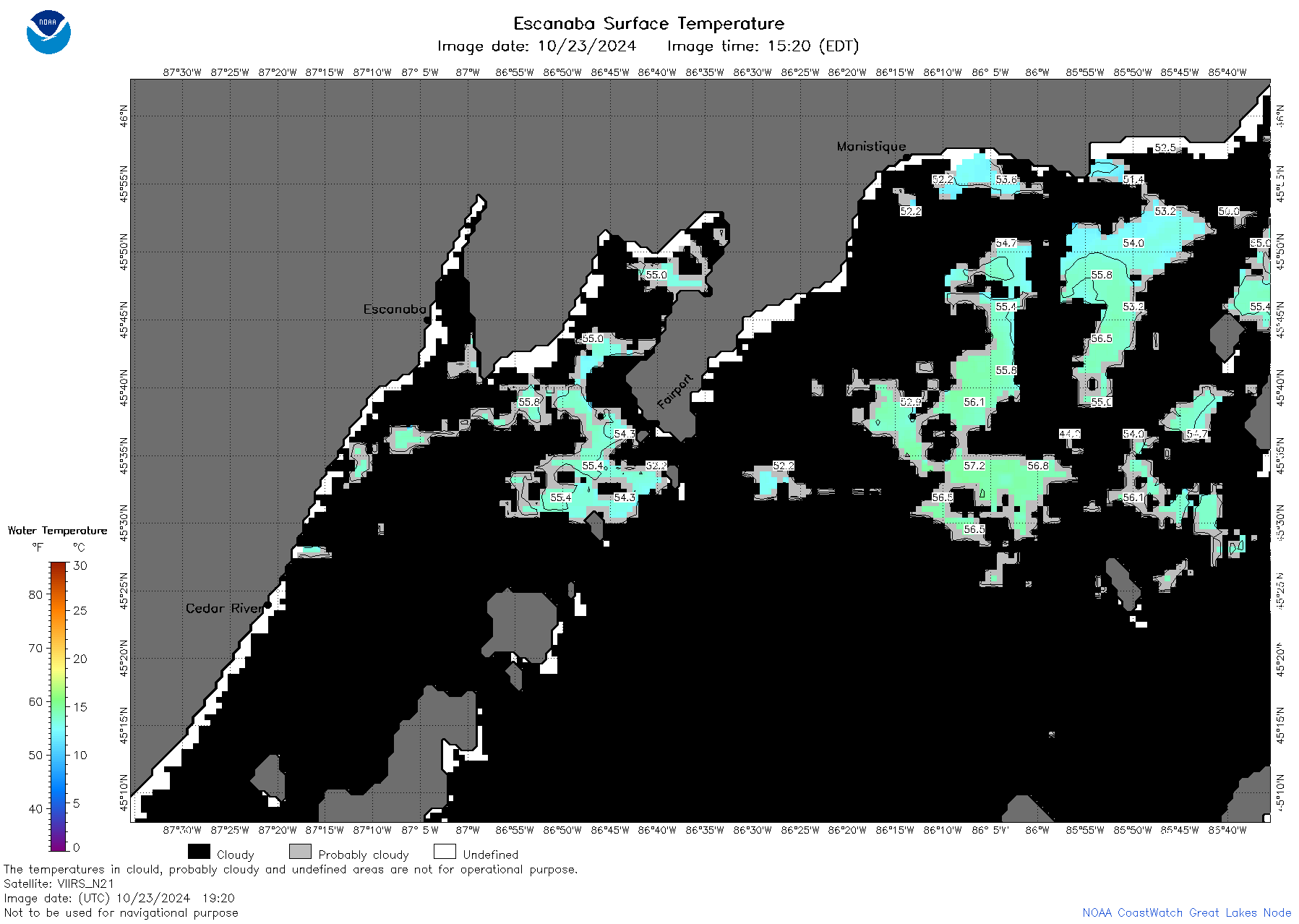Viewport: 1299px width, 924px height.
Task: Click the 56.8 temperature reading
Action: 1037,466
